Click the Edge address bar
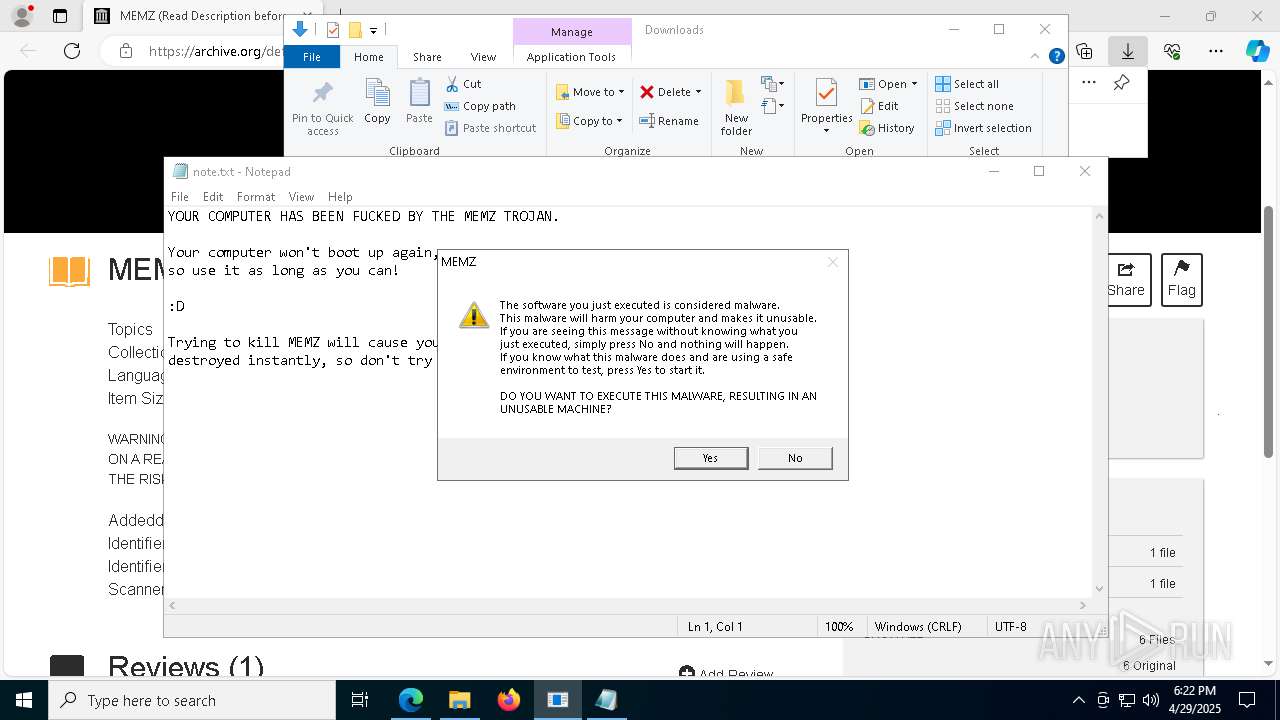 pos(215,51)
